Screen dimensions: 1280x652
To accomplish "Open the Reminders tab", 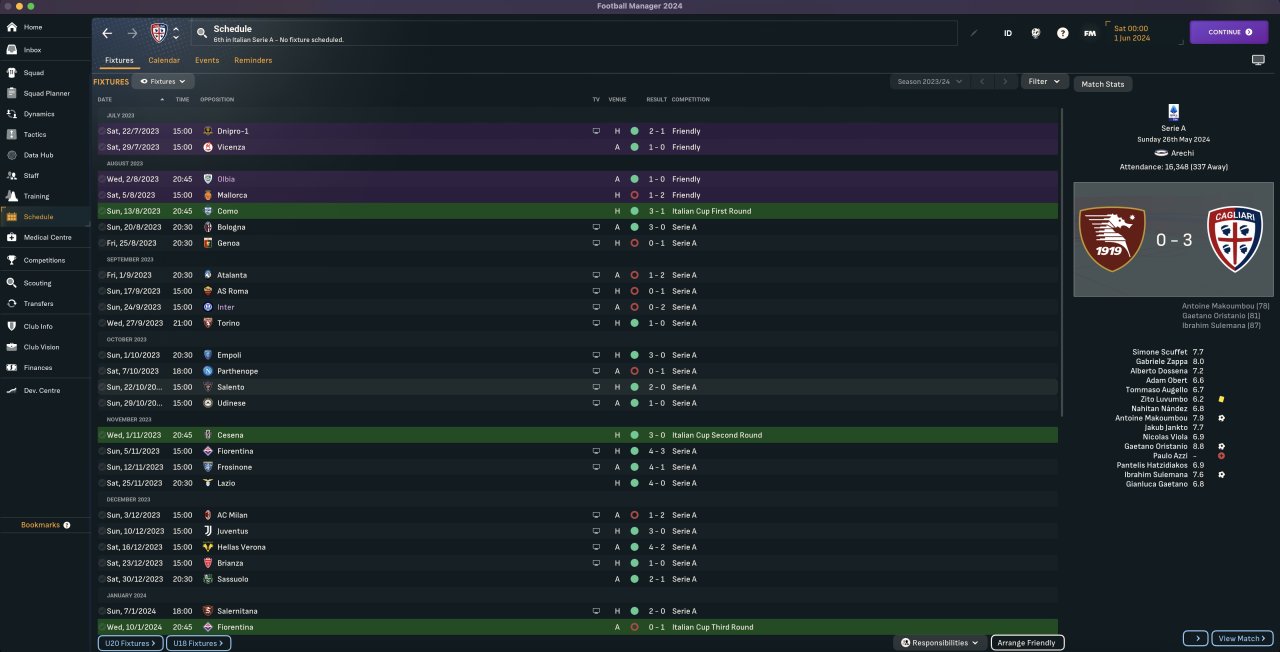I will 253,60.
